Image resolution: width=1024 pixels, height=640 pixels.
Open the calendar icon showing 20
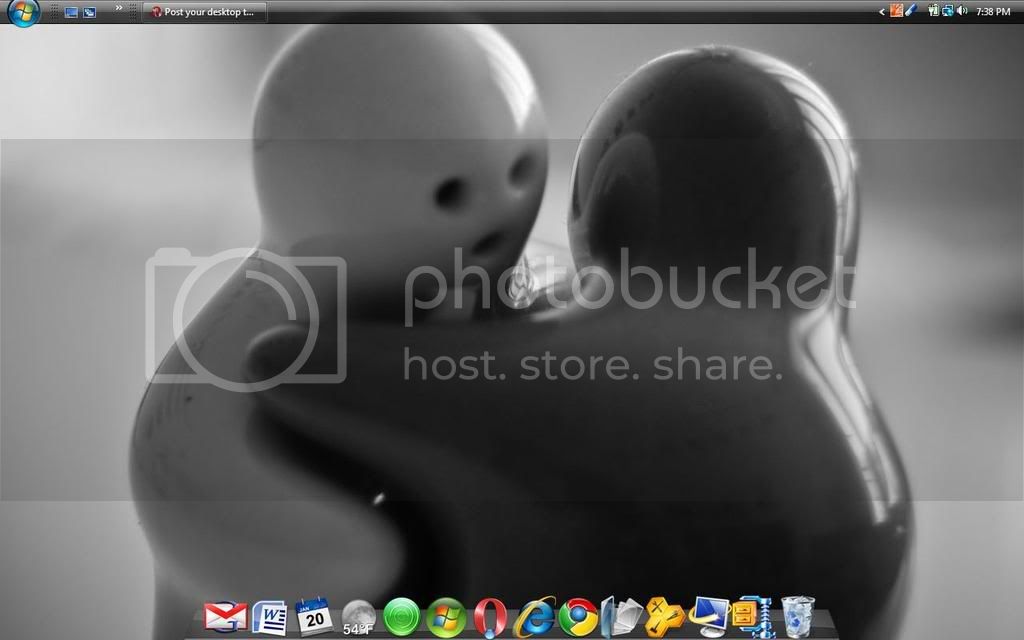[x=313, y=616]
